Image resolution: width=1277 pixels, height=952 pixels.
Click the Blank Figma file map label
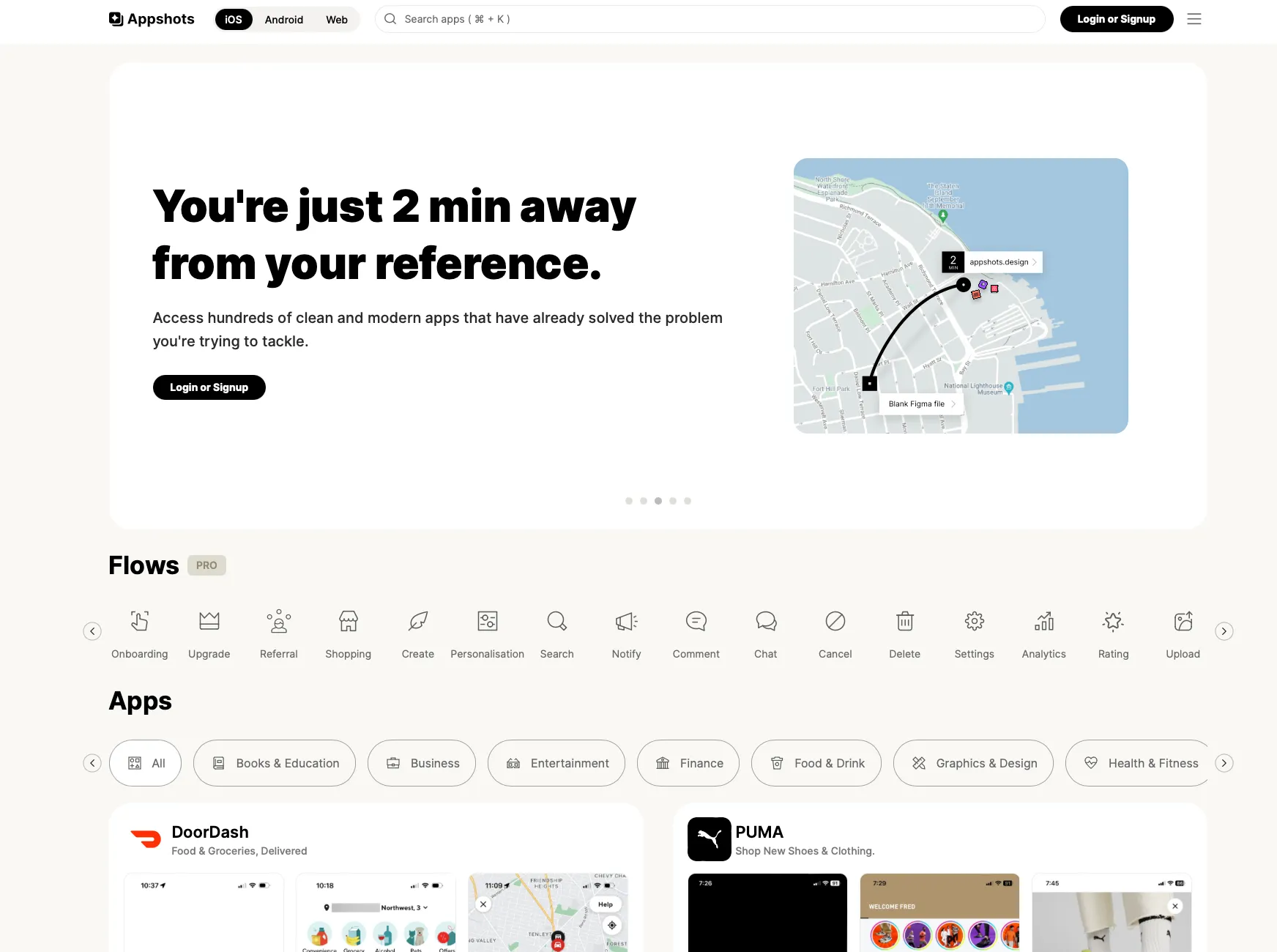point(922,404)
